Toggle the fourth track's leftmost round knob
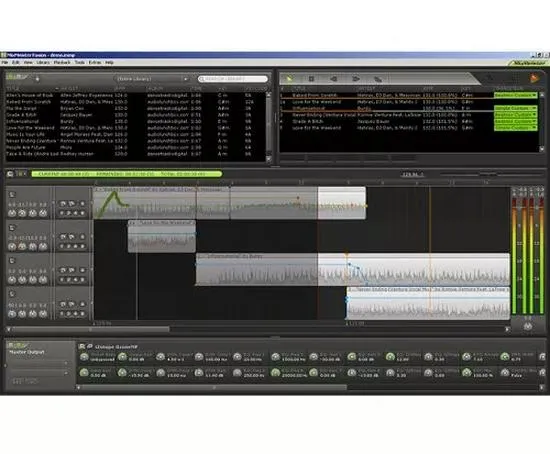This screenshot has width=550, height=454. pos(12,314)
